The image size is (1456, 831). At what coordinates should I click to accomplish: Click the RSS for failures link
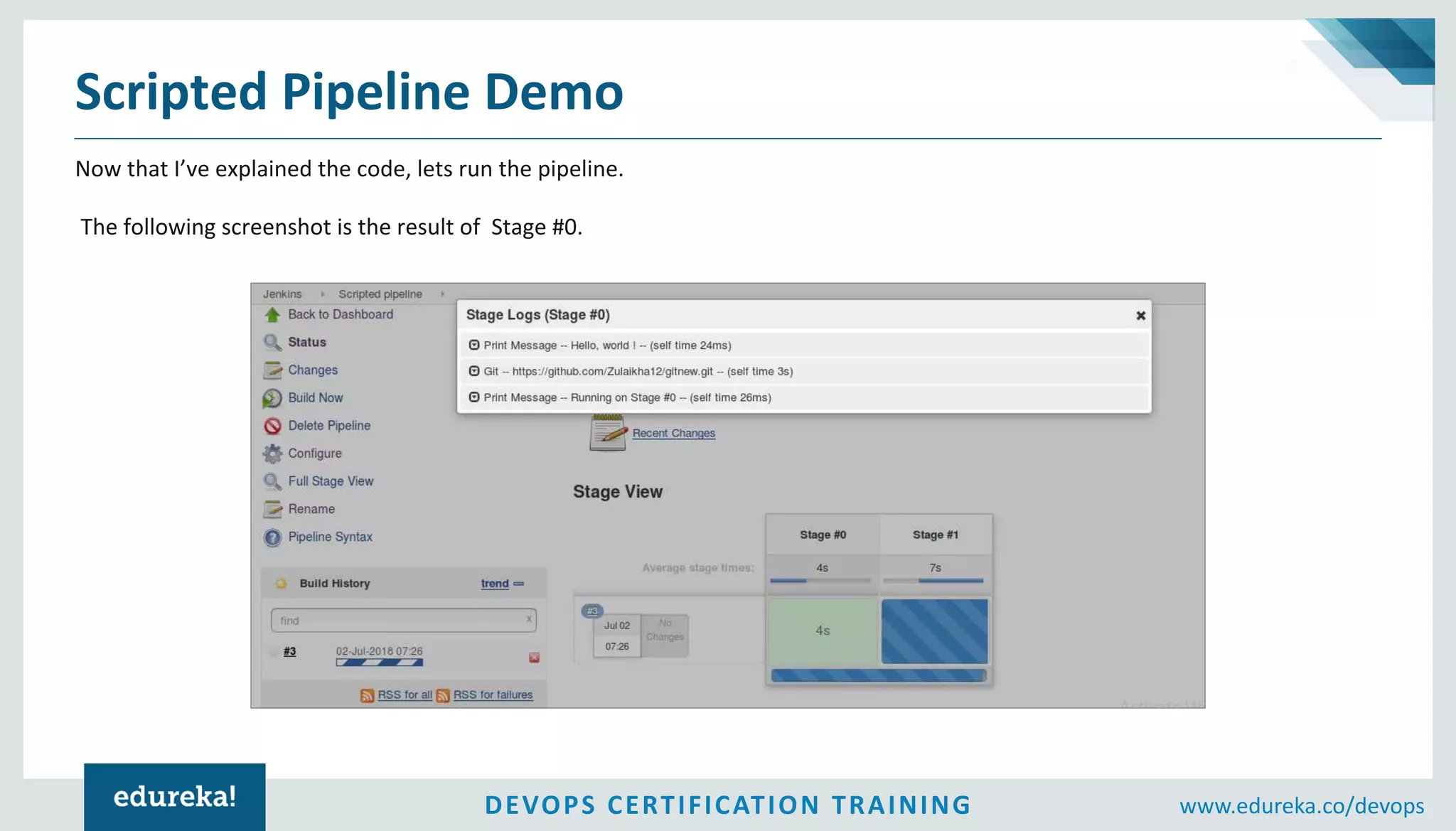pyautogui.click(x=493, y=695)
